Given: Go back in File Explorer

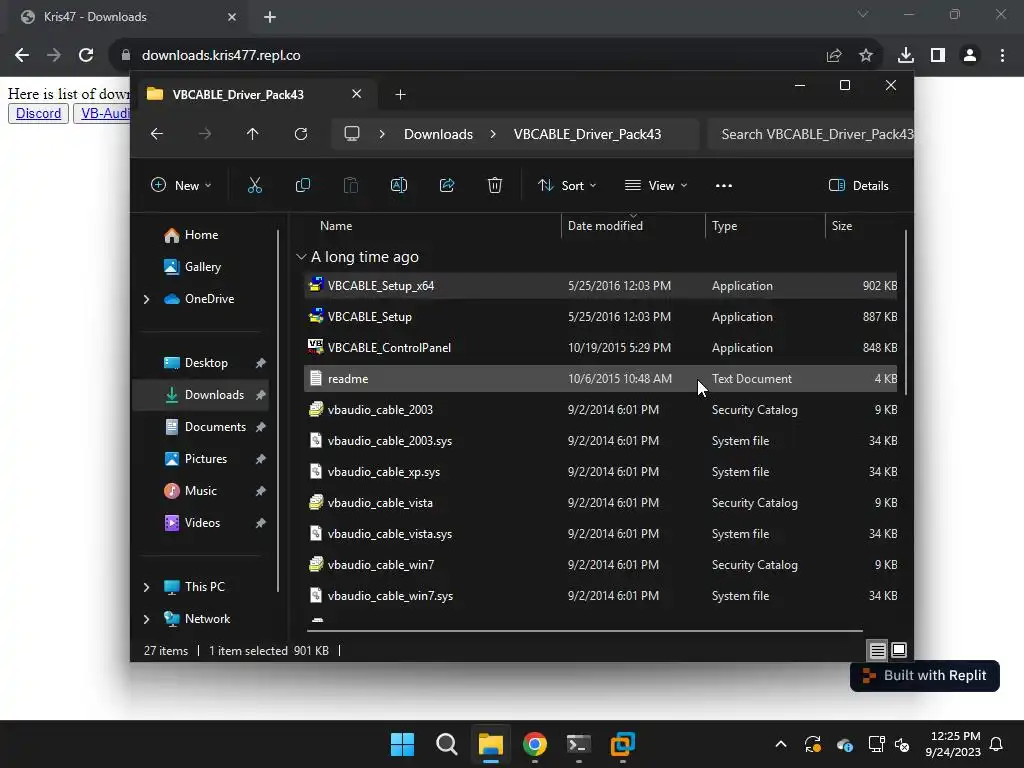Looking at the screenshot, I should coord(157,134).
